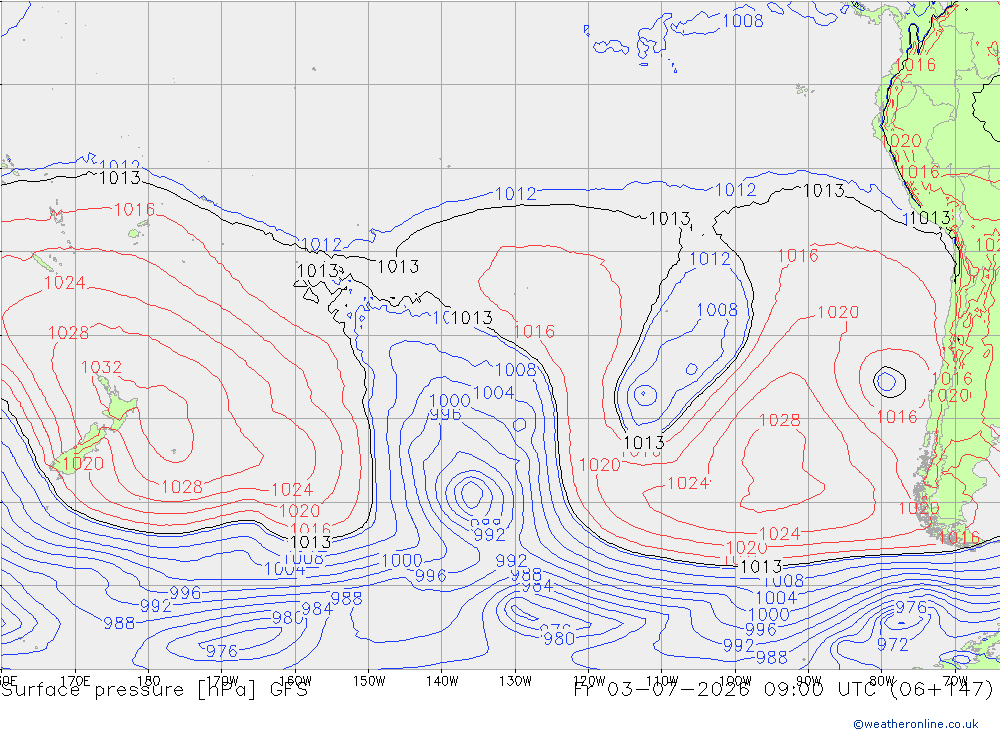Select the red "1032" isobar label
This screenshot has width=1000, height=733.
click(101, 367)
